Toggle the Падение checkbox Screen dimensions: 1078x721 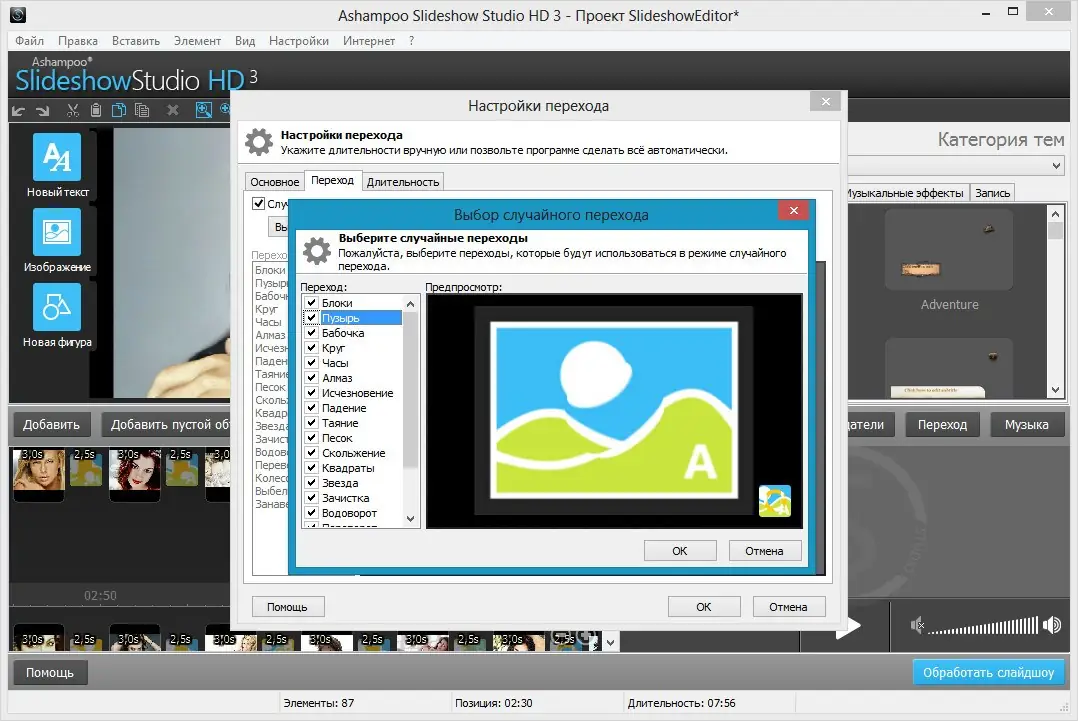[311, 408]
